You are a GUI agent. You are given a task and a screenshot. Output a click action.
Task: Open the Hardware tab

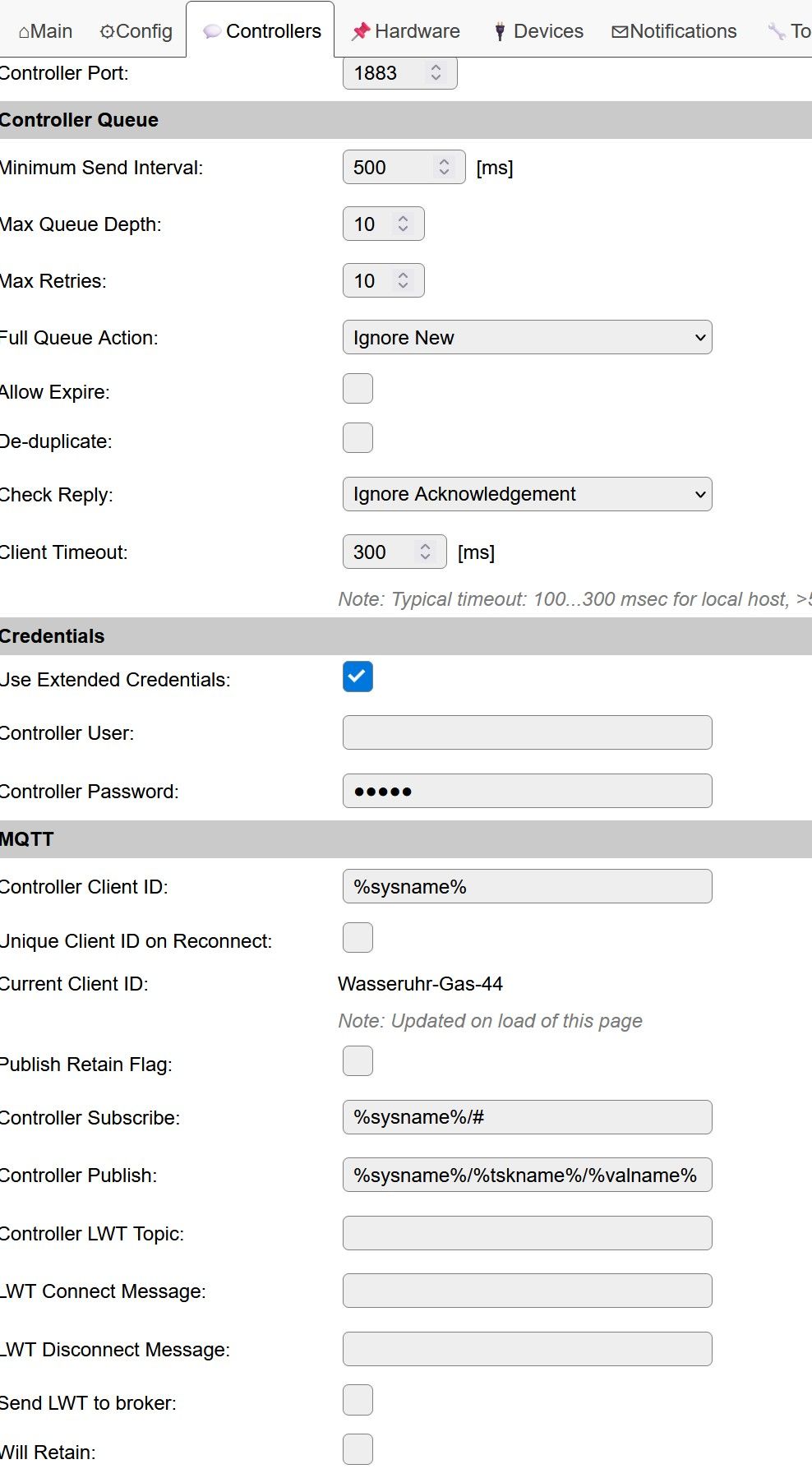pyautogui.click(x=406, y=31)
